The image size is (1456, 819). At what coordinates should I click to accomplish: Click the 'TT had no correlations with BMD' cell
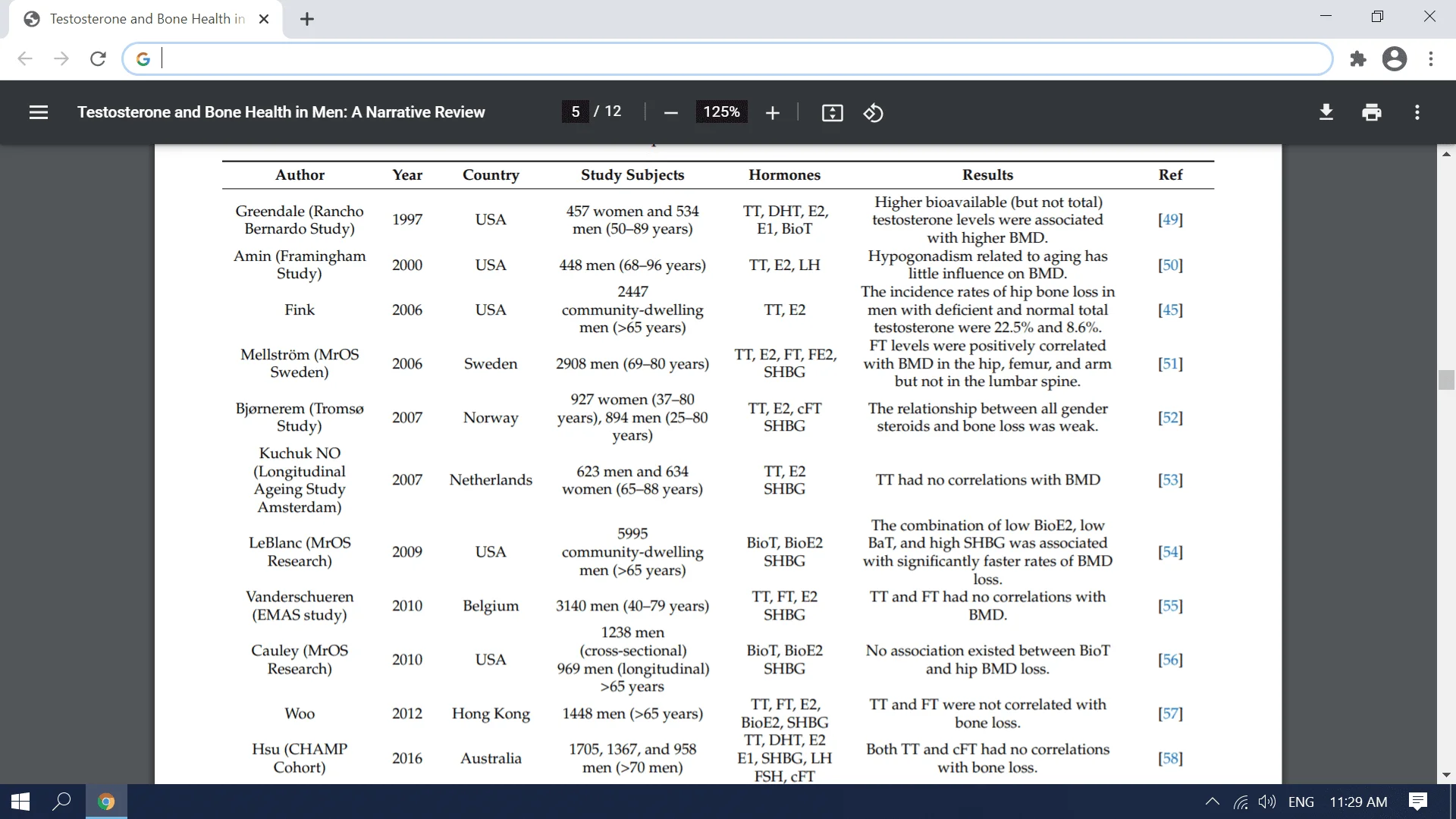pyautogui.click(x=987, y=479)
